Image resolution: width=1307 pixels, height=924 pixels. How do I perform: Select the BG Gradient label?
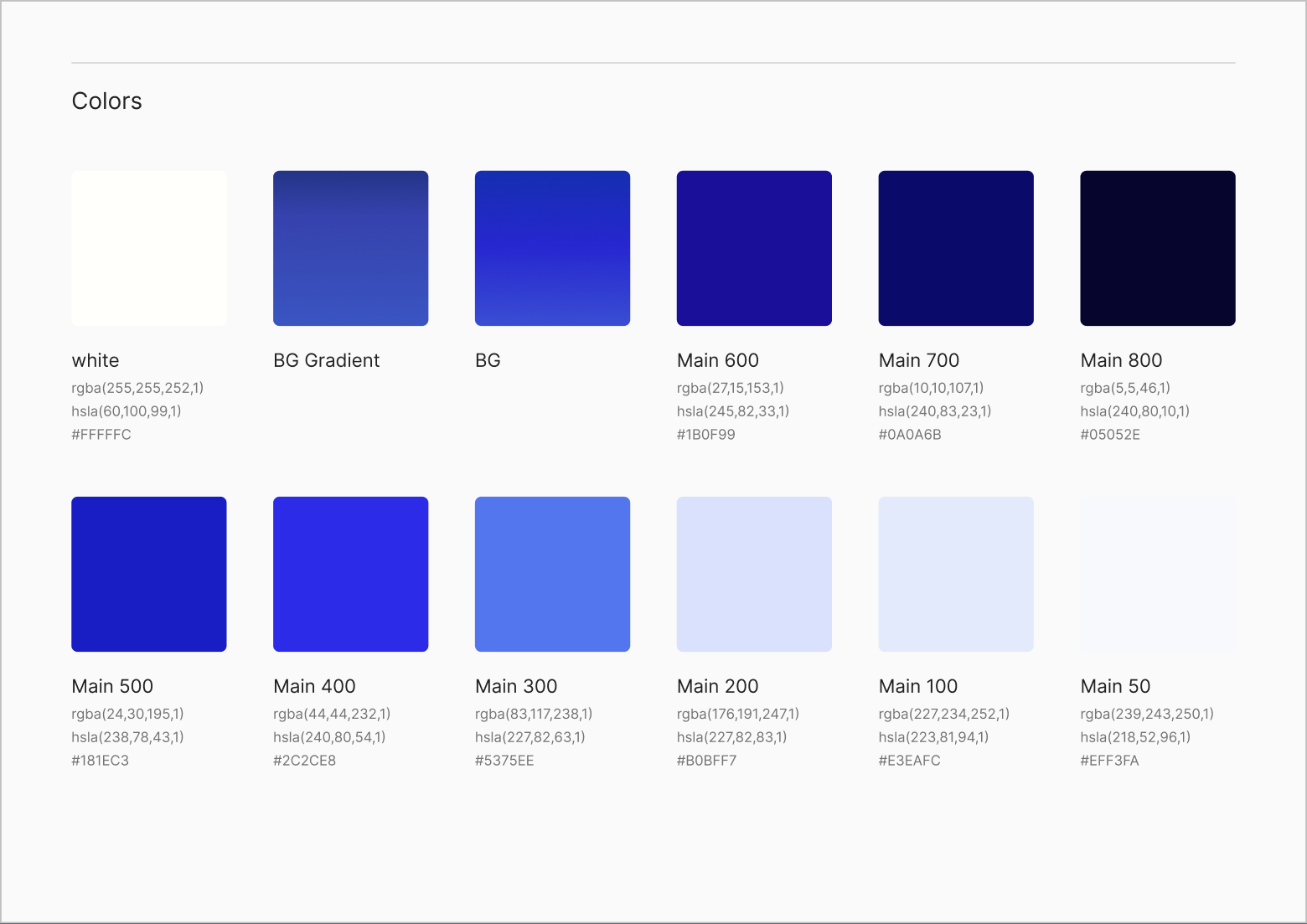[327, 360]
